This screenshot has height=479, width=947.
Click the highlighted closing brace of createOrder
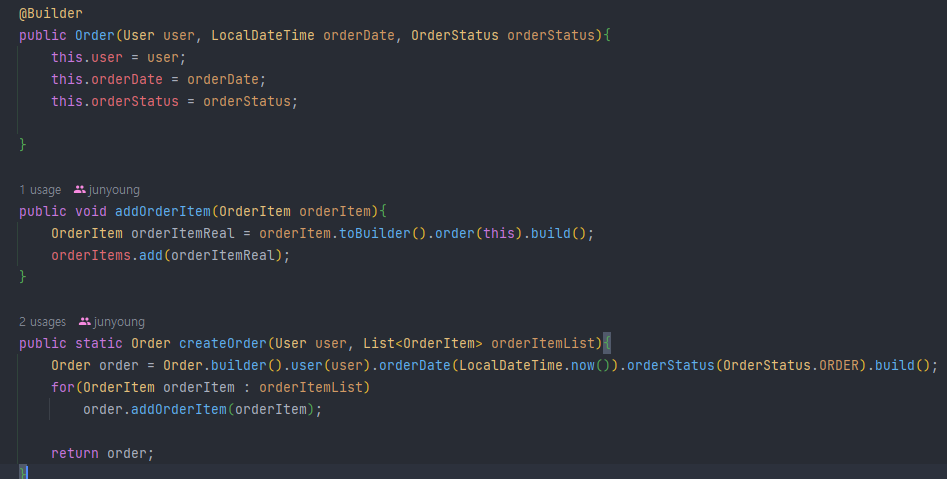click(23, 472)
